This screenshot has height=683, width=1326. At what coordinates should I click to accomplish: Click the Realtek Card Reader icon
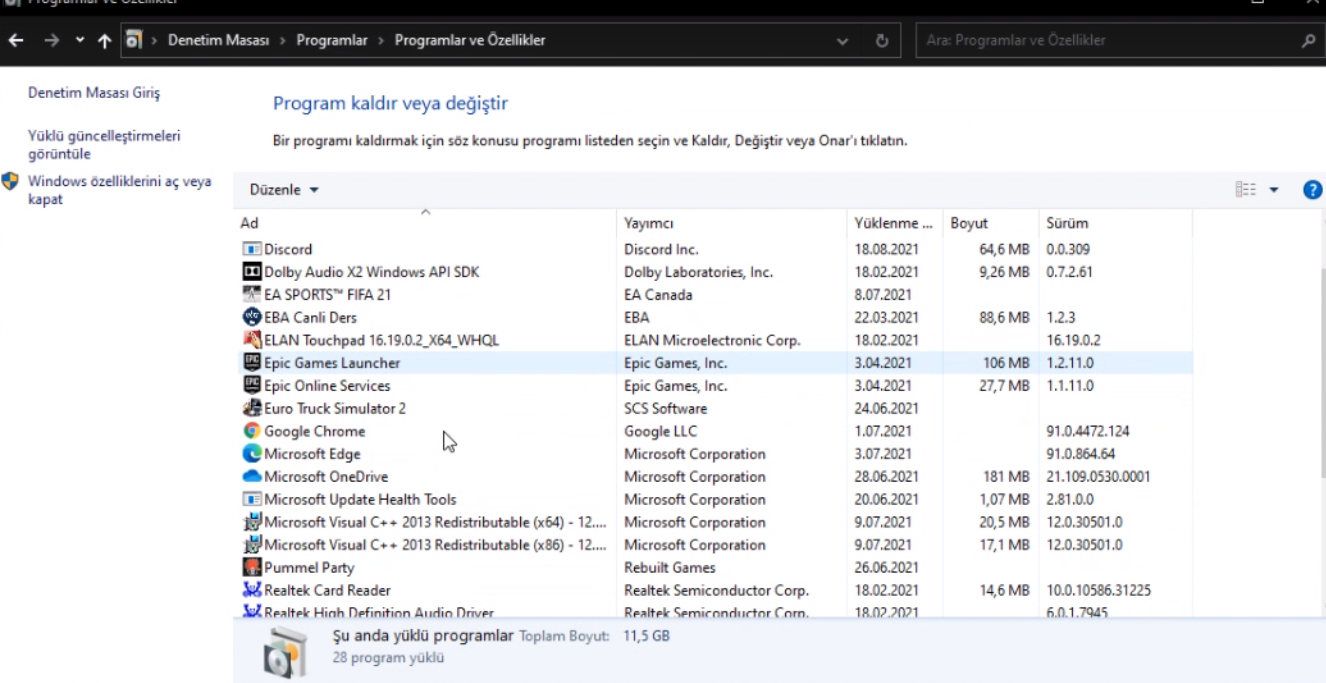click(x=252, y=591)
